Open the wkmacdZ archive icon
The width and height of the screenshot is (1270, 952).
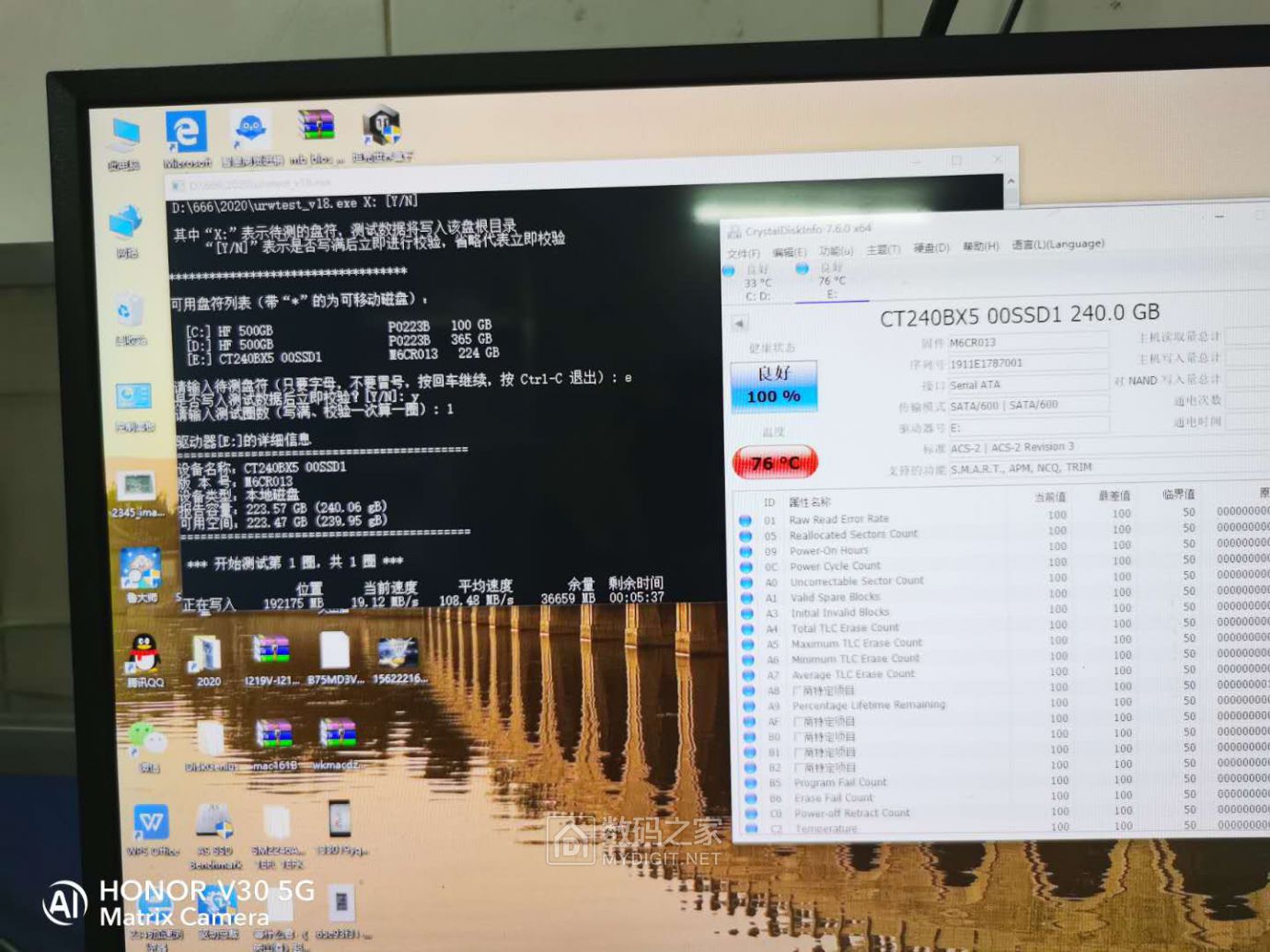(x=337, y=742)
